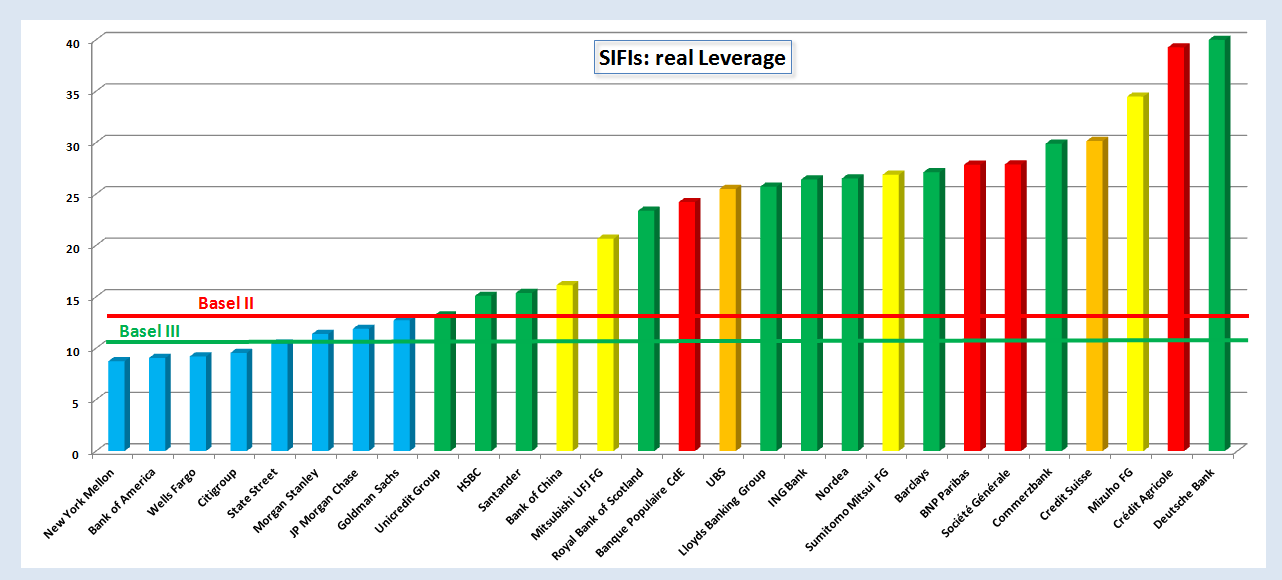Click the HSBC bar
Screen dimensions: 1282x580
(484, 372)
